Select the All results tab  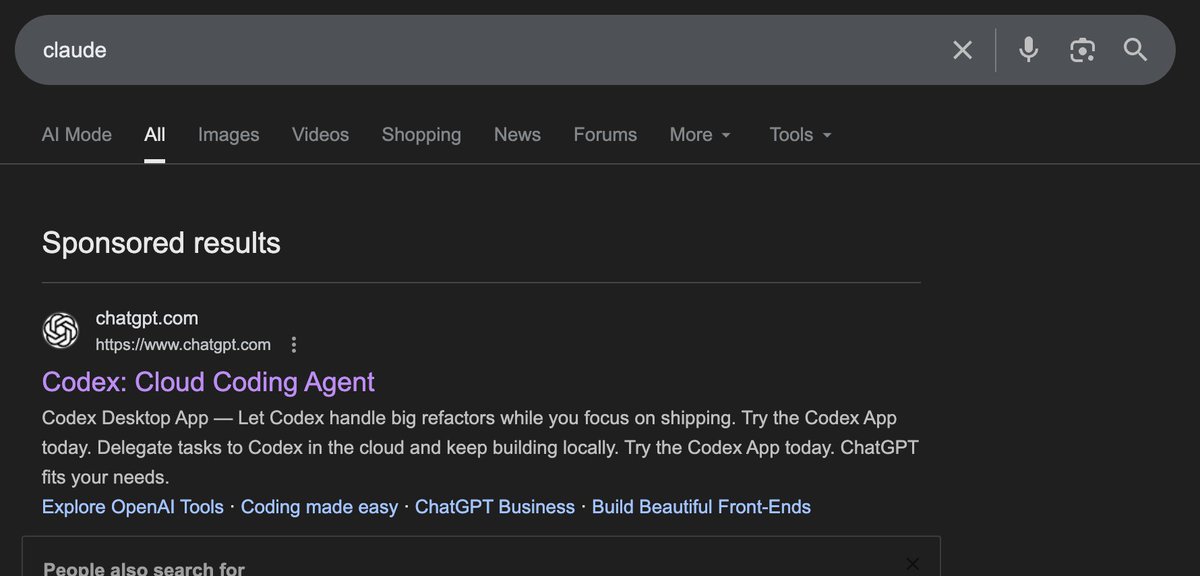point(155,135)
